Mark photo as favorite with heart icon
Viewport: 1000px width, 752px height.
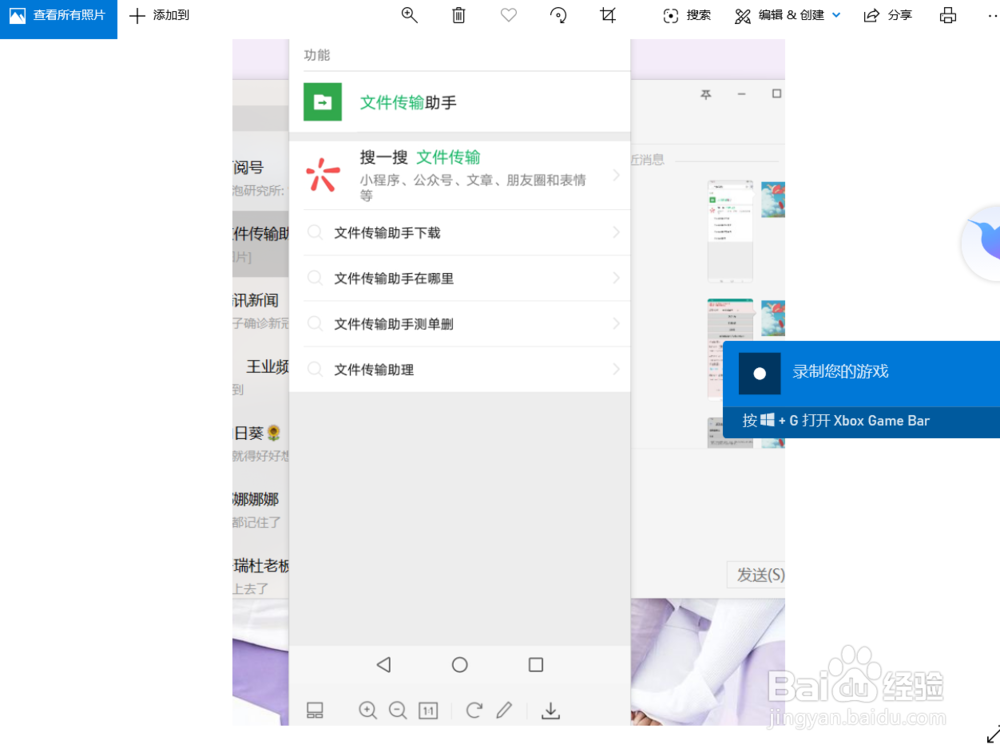[508, 15]
